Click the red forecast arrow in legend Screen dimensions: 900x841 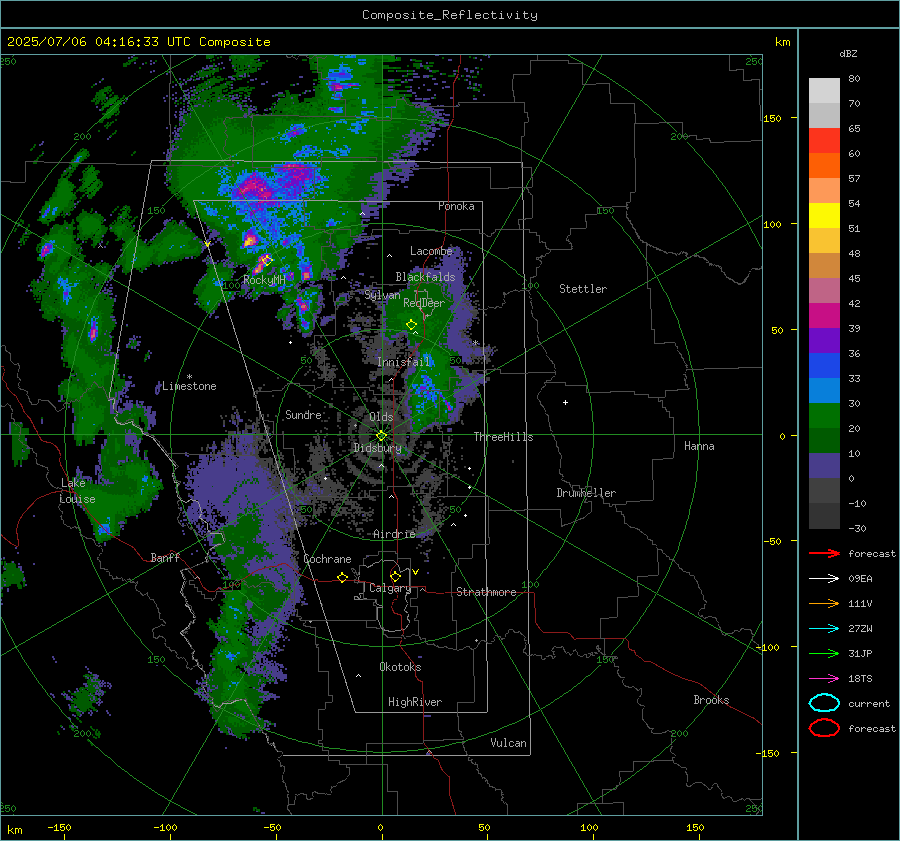(x=824, y=553)
